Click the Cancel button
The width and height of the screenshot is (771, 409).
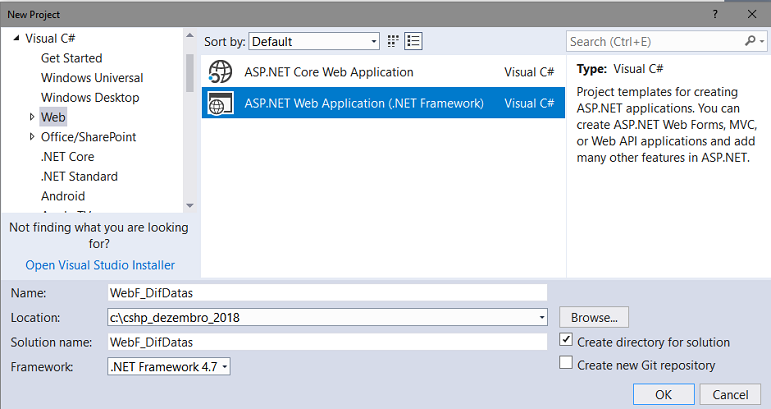click(x=730, y=394)
